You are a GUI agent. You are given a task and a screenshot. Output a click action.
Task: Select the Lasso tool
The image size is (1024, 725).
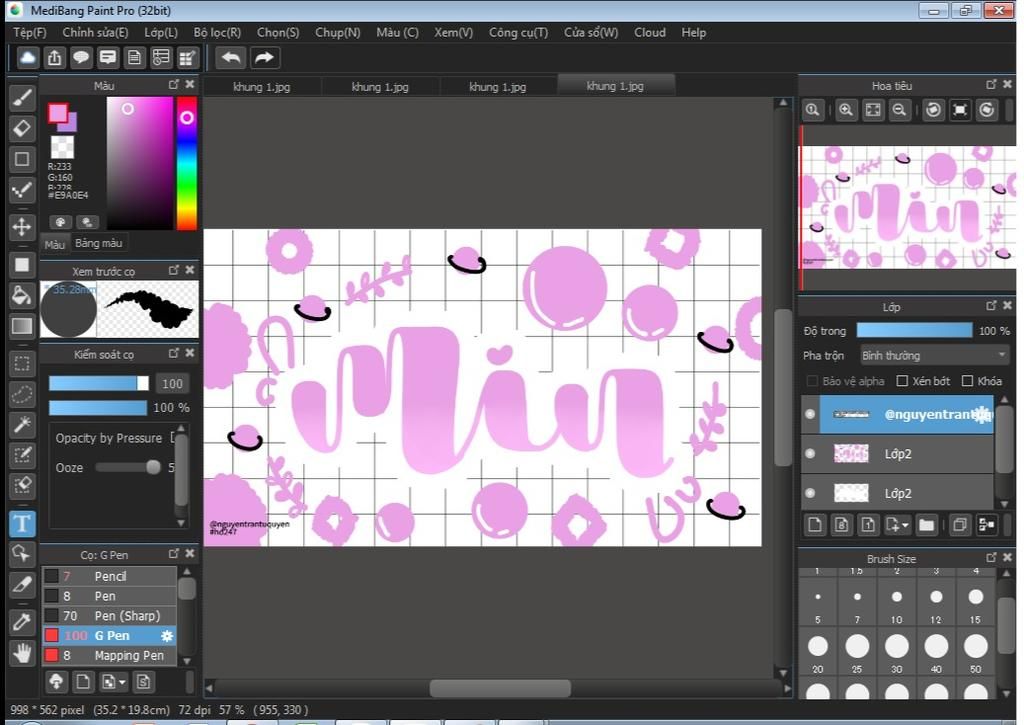[x=22, y=394]
